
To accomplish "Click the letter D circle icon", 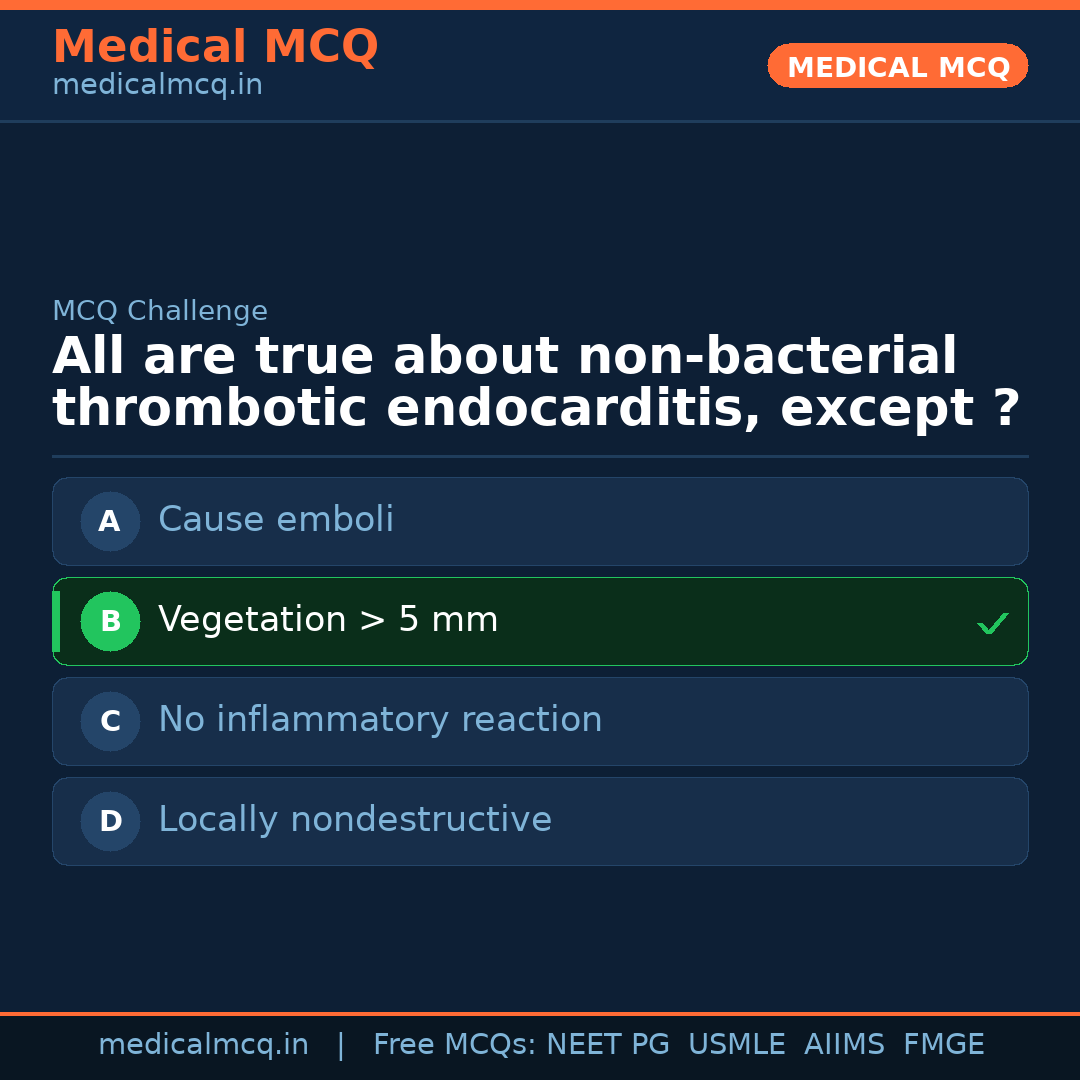I will (x=110, y=821).
